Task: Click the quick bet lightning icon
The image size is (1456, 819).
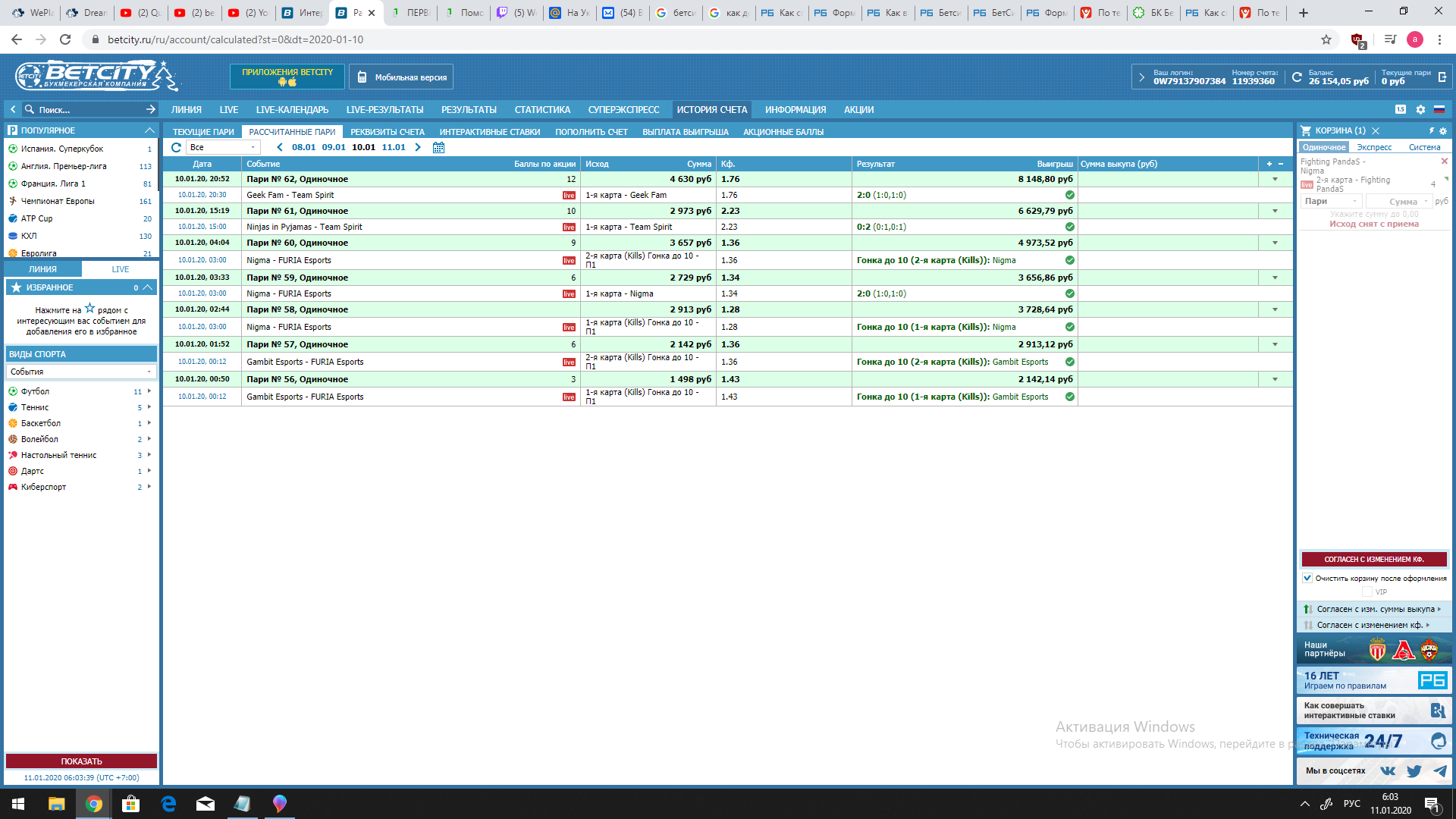Action: click(x=1432, y=130)
